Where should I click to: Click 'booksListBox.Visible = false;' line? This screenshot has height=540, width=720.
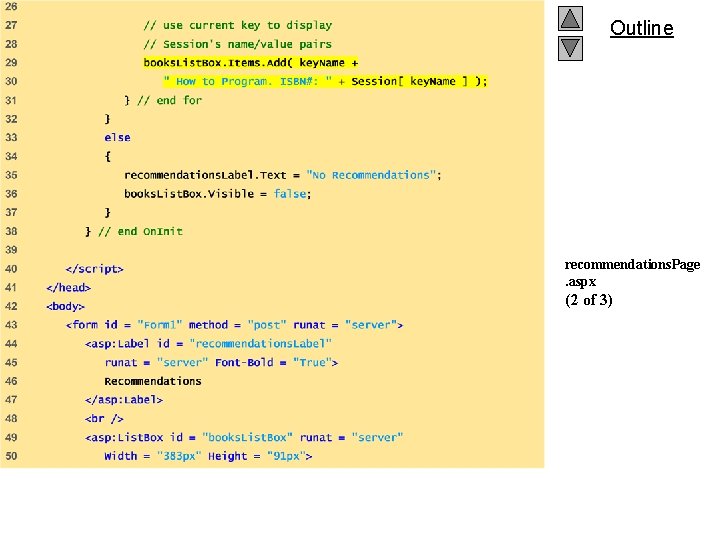(x=218, y=194)
